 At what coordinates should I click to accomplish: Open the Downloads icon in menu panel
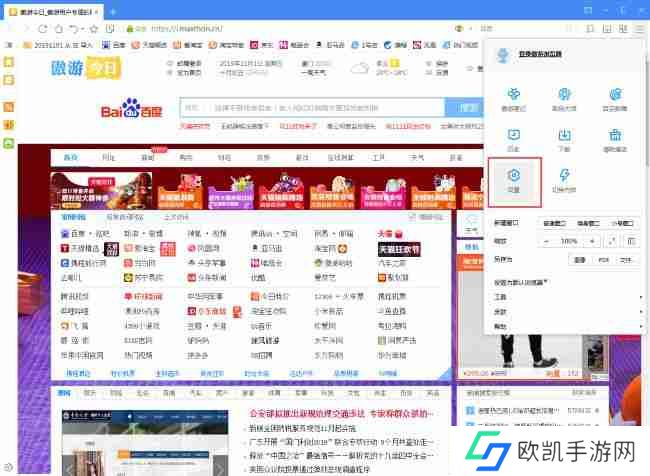564,140
